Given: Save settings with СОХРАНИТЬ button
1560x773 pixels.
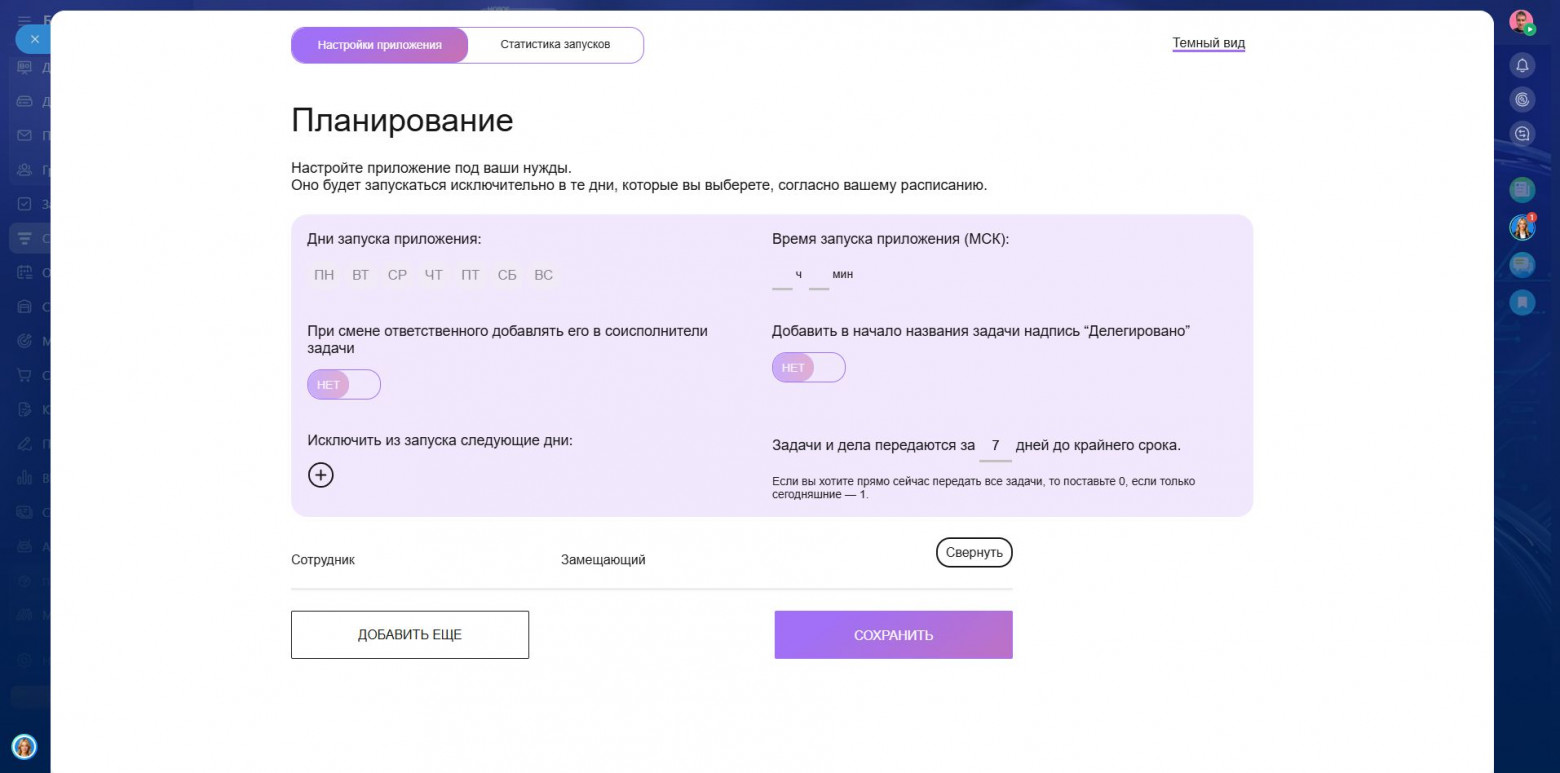Looking at the screenshot, I should (x=893, y=635).
